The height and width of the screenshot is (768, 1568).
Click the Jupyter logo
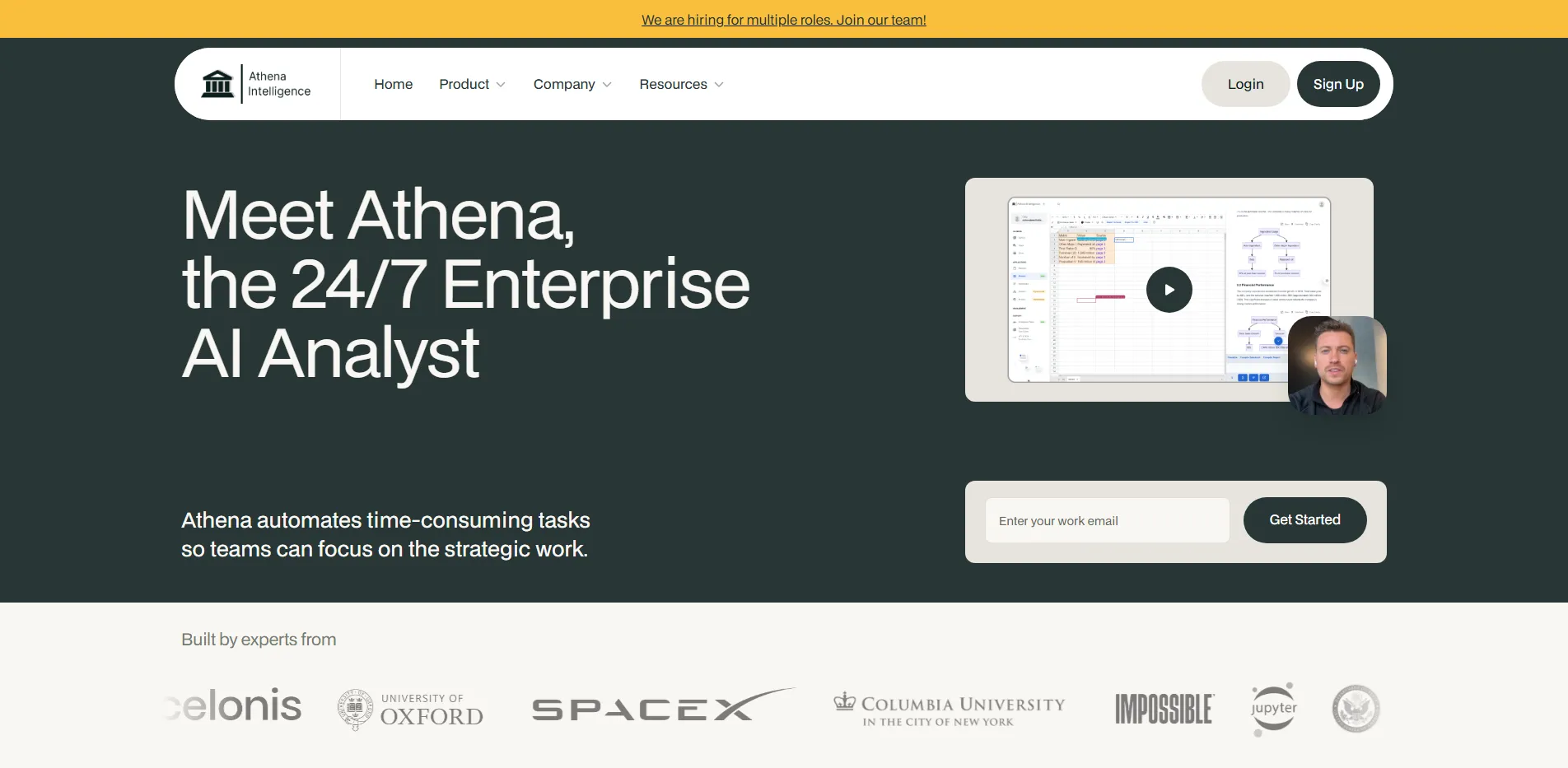click(1272, 708)
